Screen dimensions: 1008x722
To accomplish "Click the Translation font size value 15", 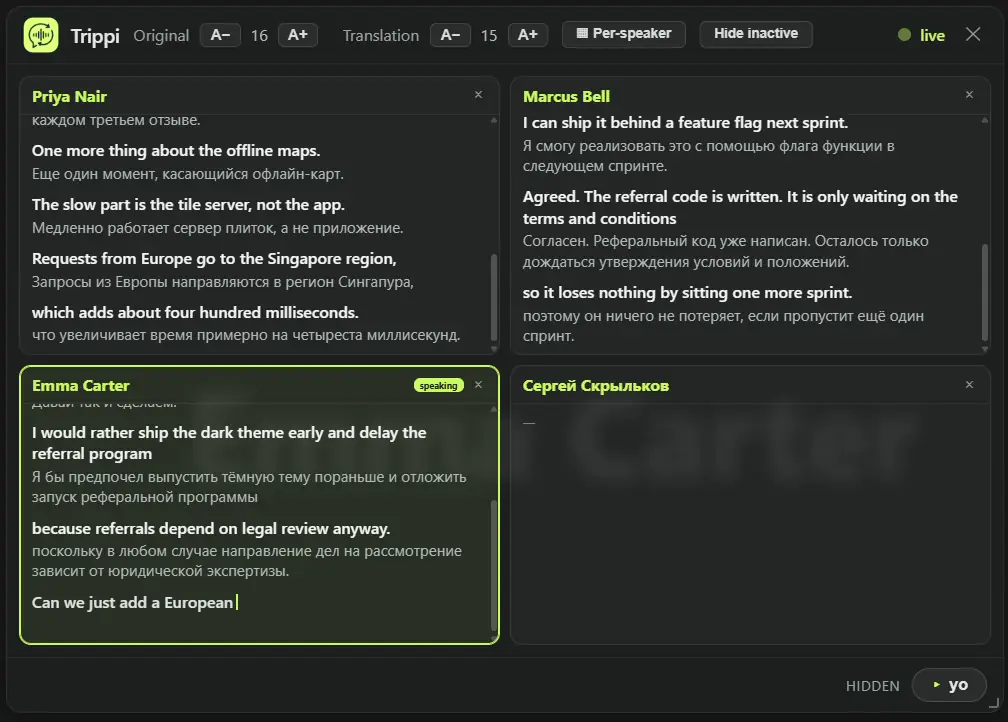I will (489, 35).
